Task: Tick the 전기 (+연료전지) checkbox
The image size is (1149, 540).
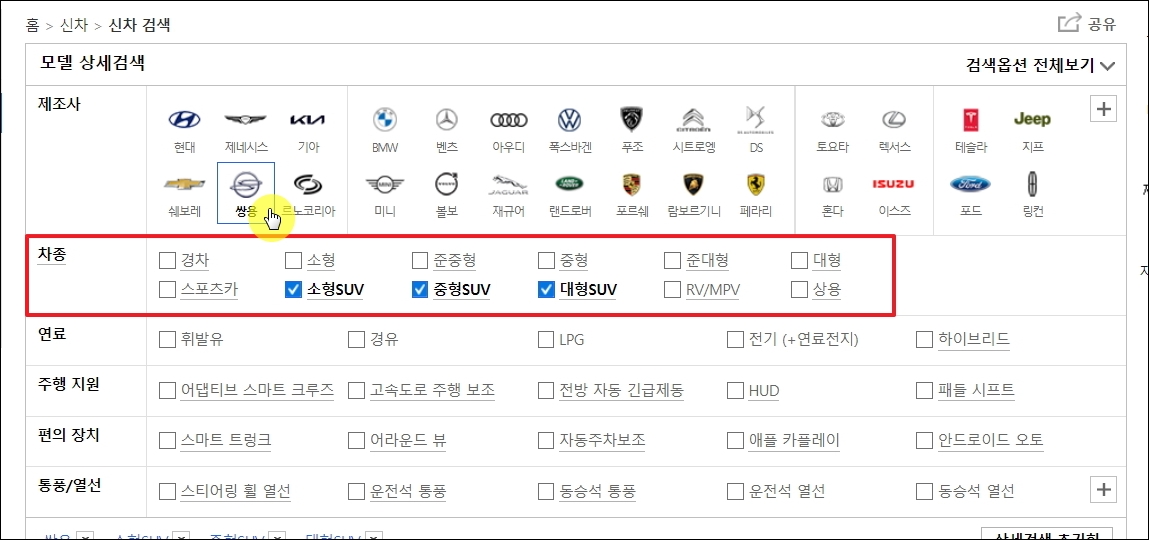Action: tap(736, 339)
